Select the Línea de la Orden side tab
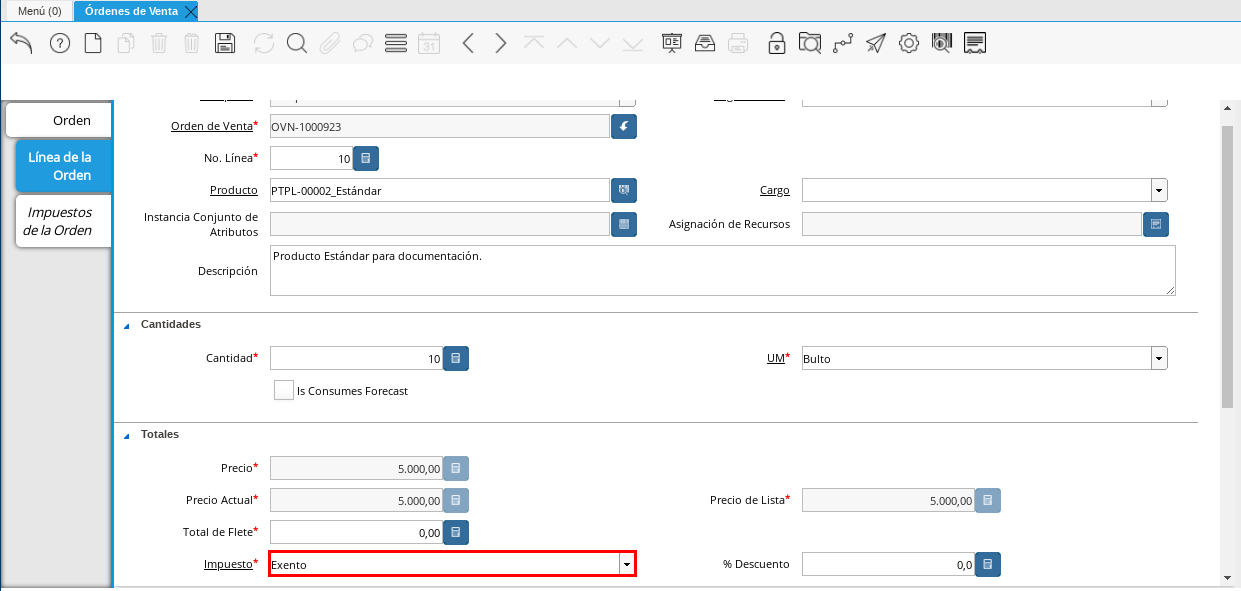The image size is (1241, 591). coord(64,166)
